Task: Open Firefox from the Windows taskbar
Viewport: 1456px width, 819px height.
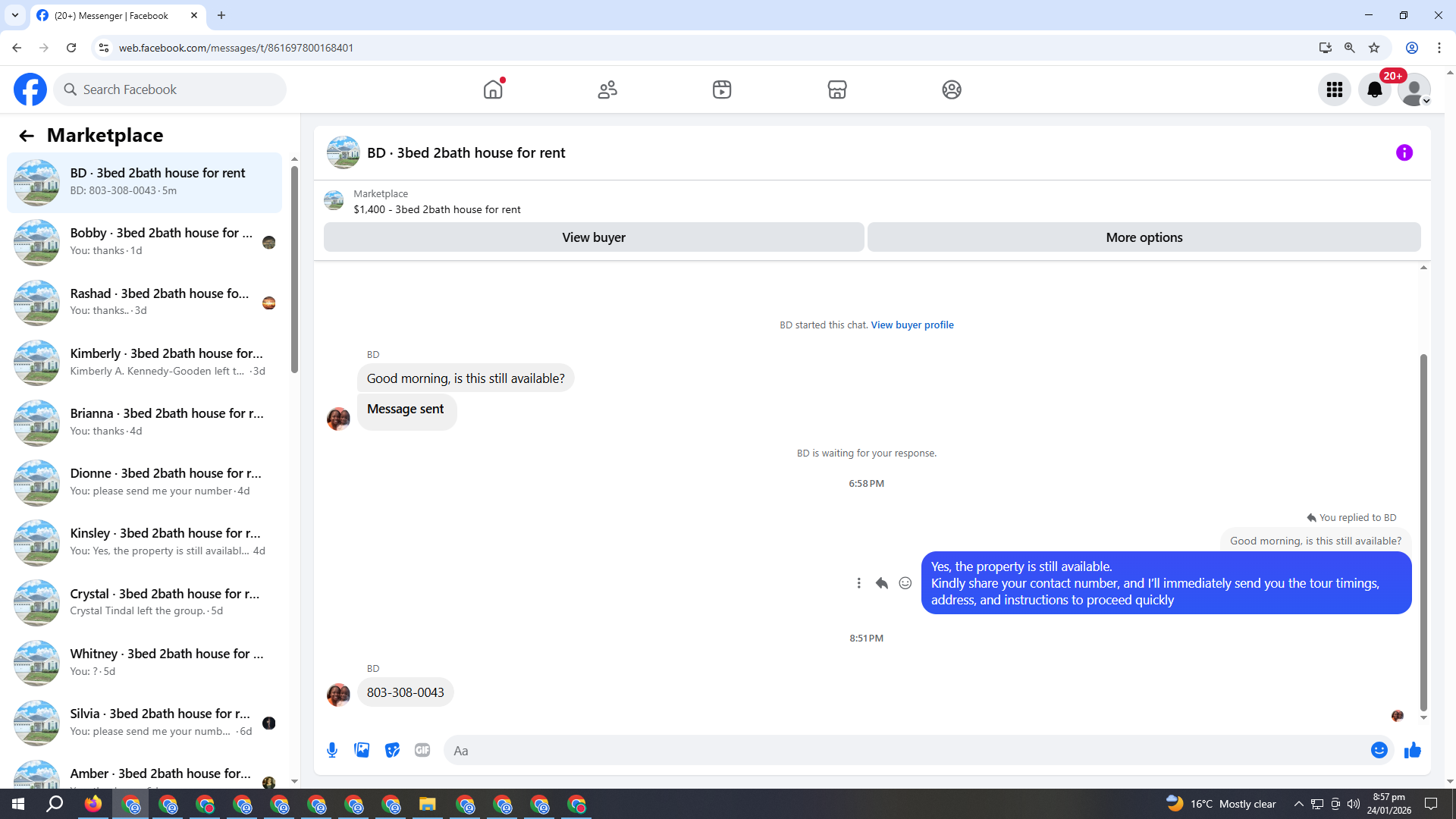Action: 93,804
